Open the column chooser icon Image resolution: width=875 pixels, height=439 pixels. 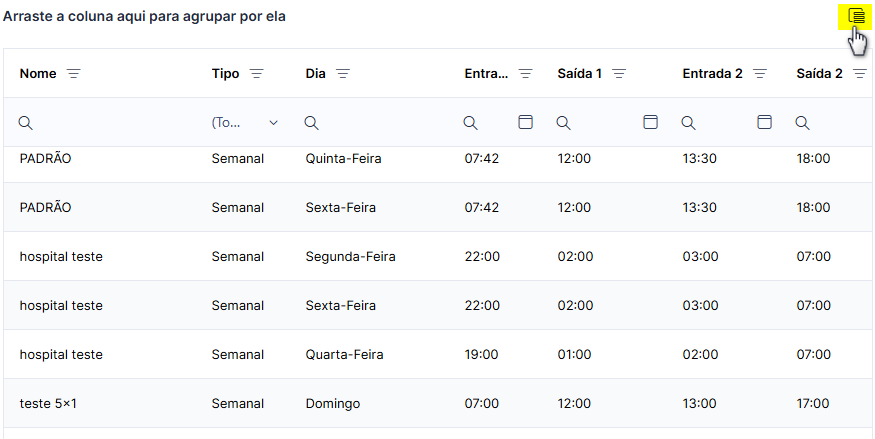(855, 16)
